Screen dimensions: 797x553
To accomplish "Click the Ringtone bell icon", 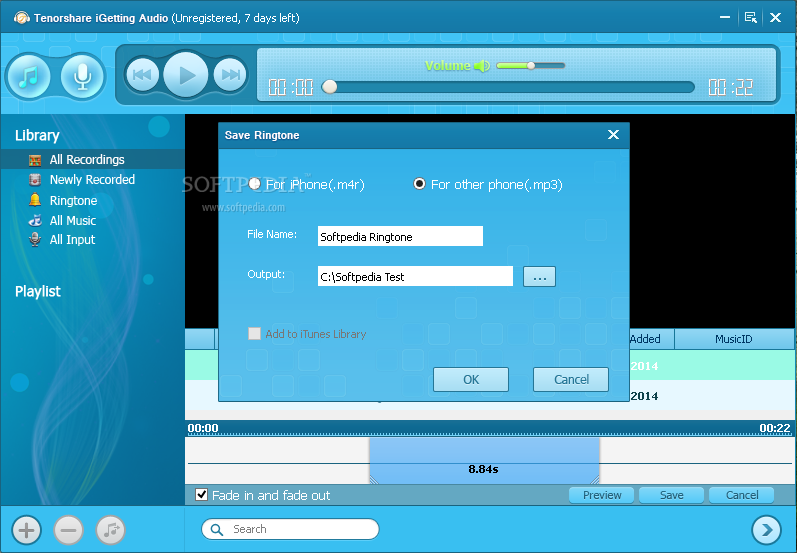I will pos(35,200).
